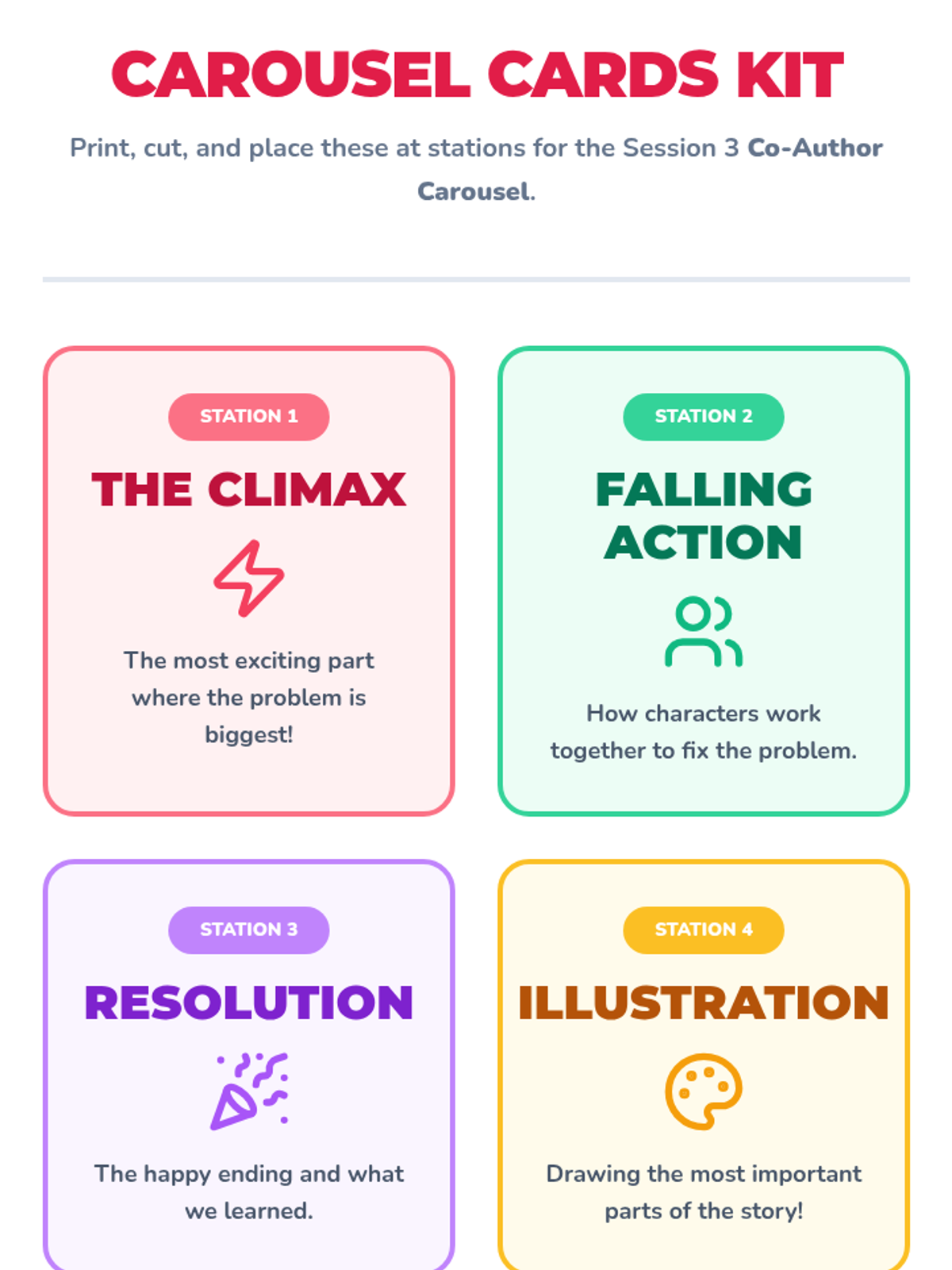The height and width of the screenshot is (1270, 952).
Task: Click the Carousel Cards Kit title
Action: pyautogui.click(x=476, y=75)
